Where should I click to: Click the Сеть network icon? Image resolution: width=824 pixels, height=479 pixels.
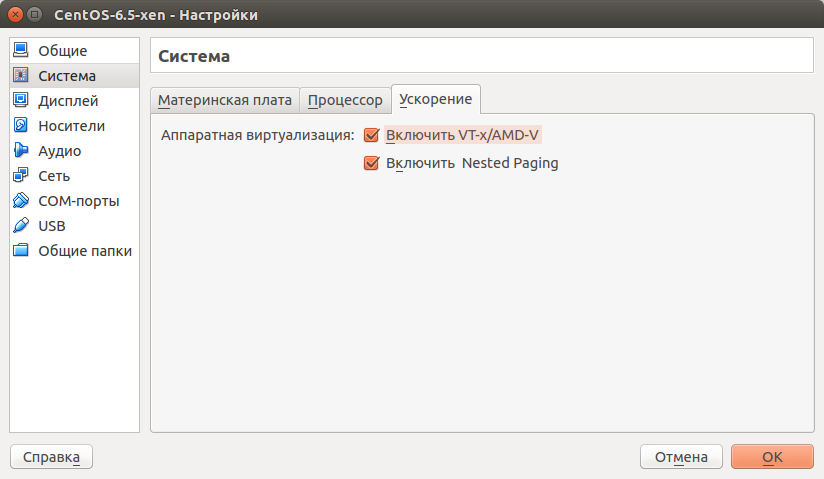[x=21, y=175]
